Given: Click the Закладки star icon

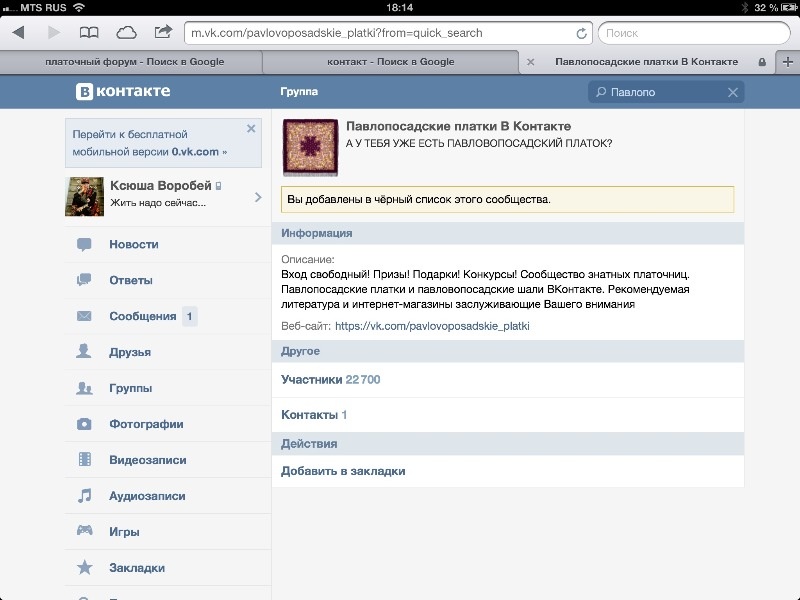Looking at the screenshot, I should pyautogui.click(x=85, y=567).
